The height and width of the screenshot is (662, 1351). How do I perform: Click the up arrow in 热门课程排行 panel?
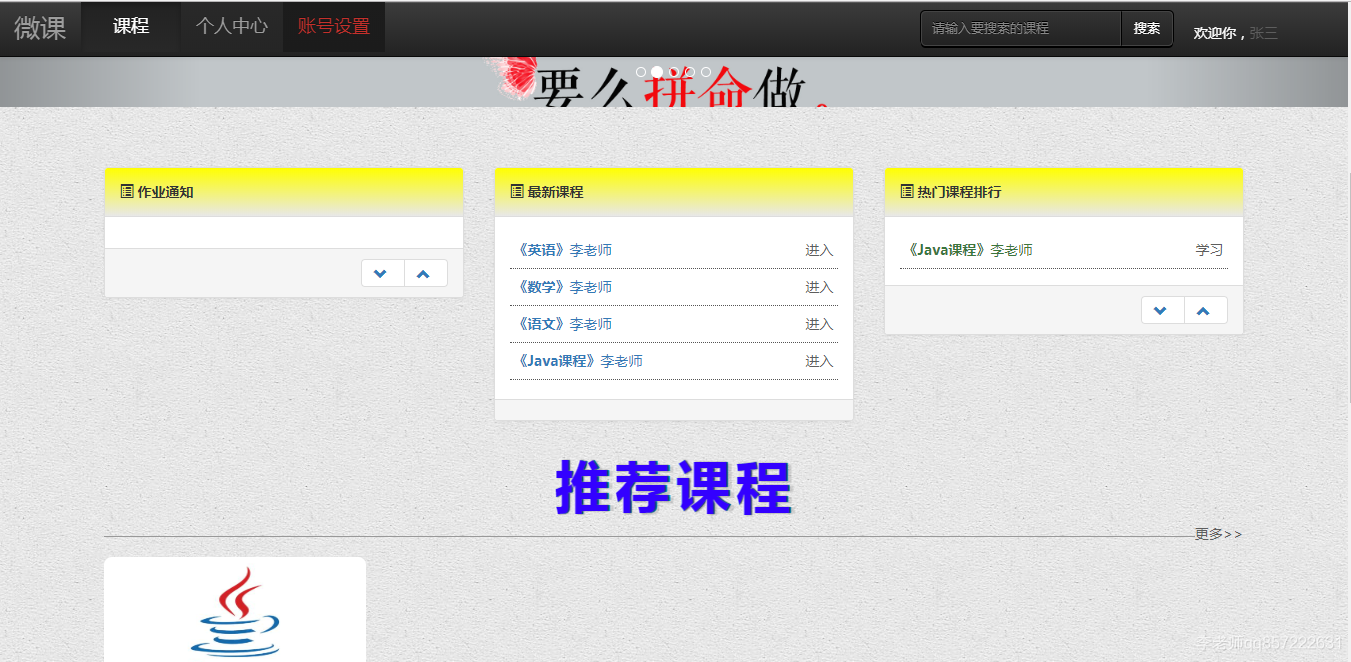(1205, 309)
